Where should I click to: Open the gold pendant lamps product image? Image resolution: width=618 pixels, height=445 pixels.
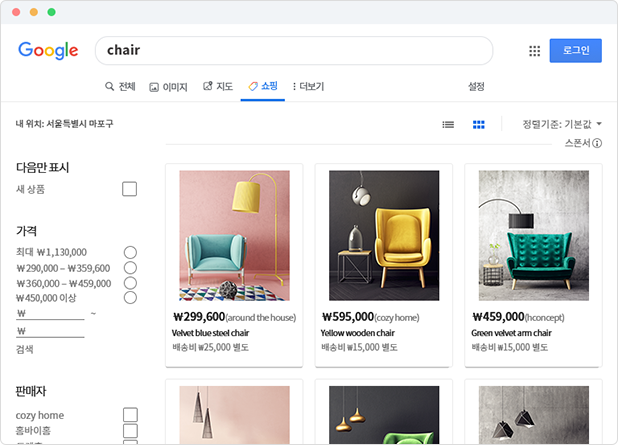click(x=384, y=415)
